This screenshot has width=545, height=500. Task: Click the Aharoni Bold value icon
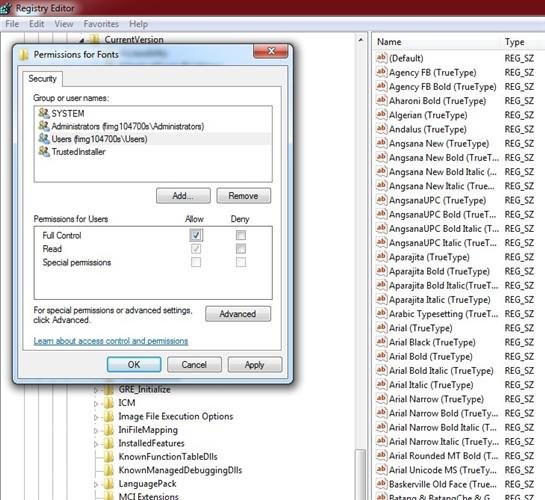click(381, 100)
